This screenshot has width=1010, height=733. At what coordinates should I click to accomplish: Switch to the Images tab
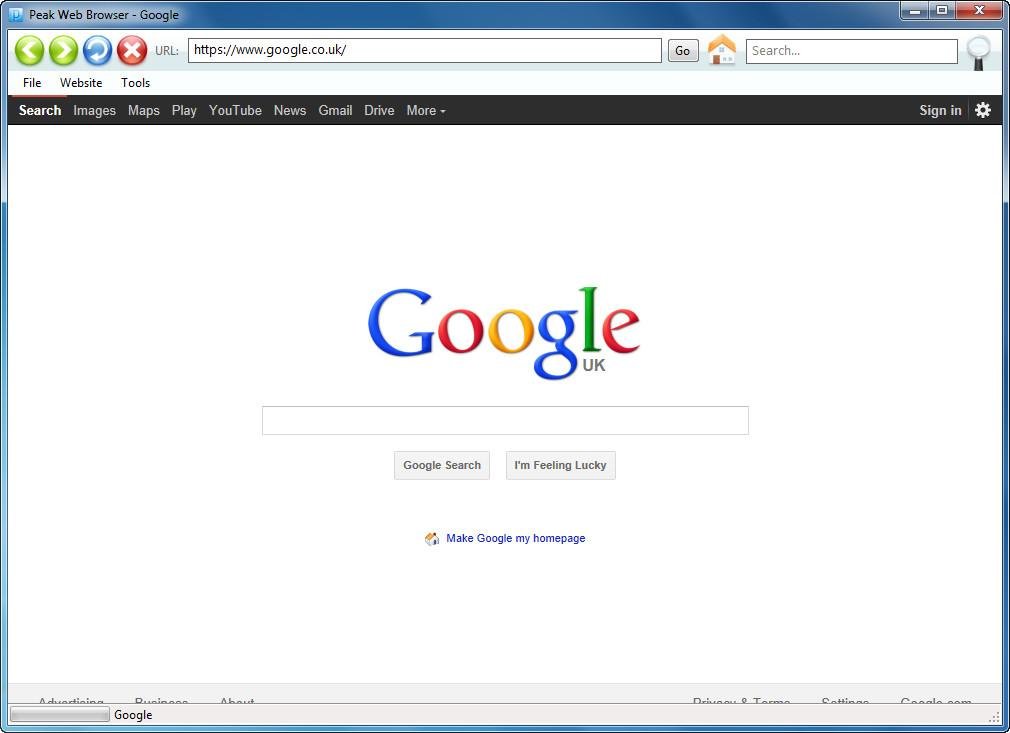(x=94, y=110)
